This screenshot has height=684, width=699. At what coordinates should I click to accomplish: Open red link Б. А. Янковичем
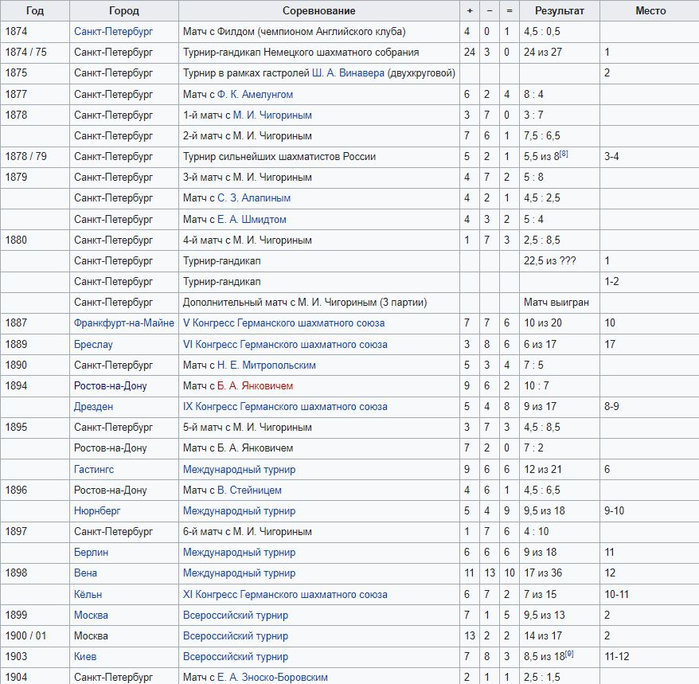point(255,386)
